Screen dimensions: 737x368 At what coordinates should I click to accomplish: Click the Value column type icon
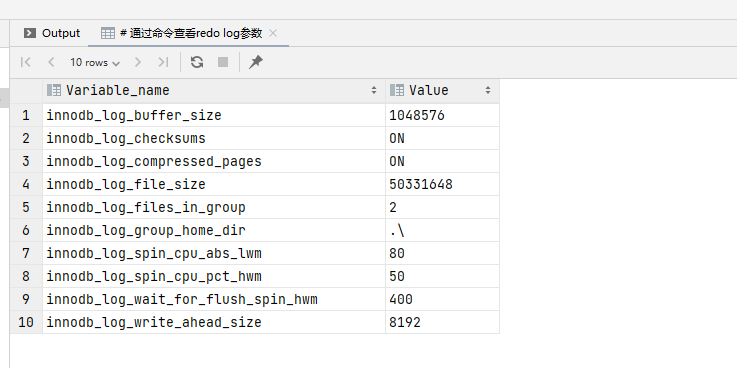[x=397, y=90]
